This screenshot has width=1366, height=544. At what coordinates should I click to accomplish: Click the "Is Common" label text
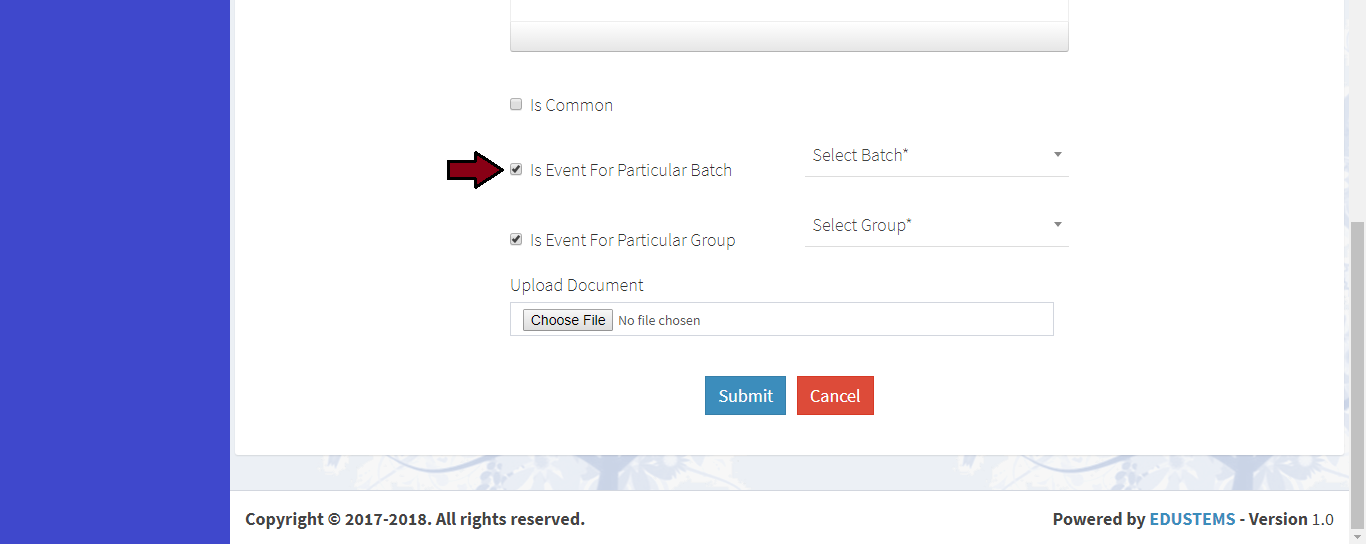[571, 105]
